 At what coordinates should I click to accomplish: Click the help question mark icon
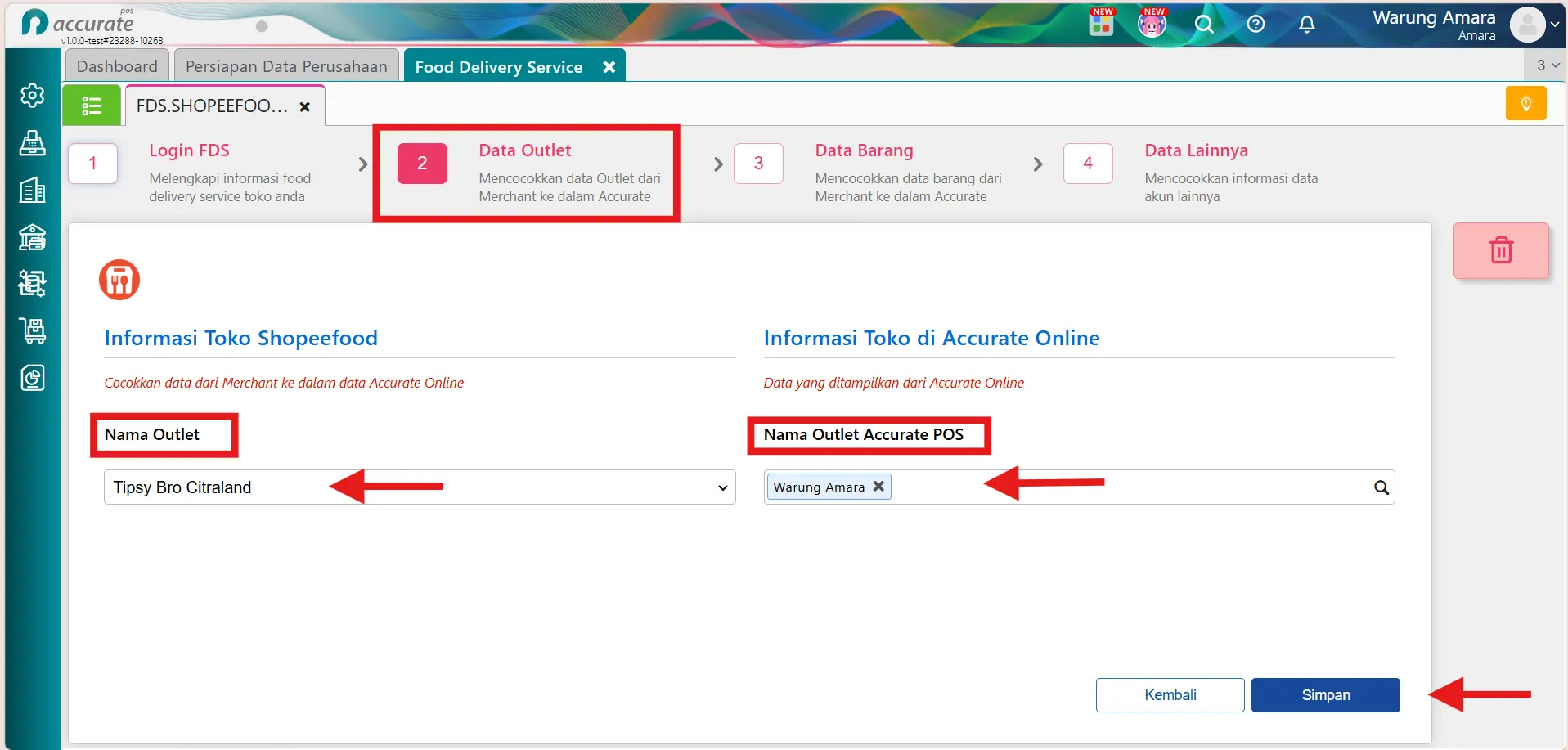click(x=1256, y=25)
